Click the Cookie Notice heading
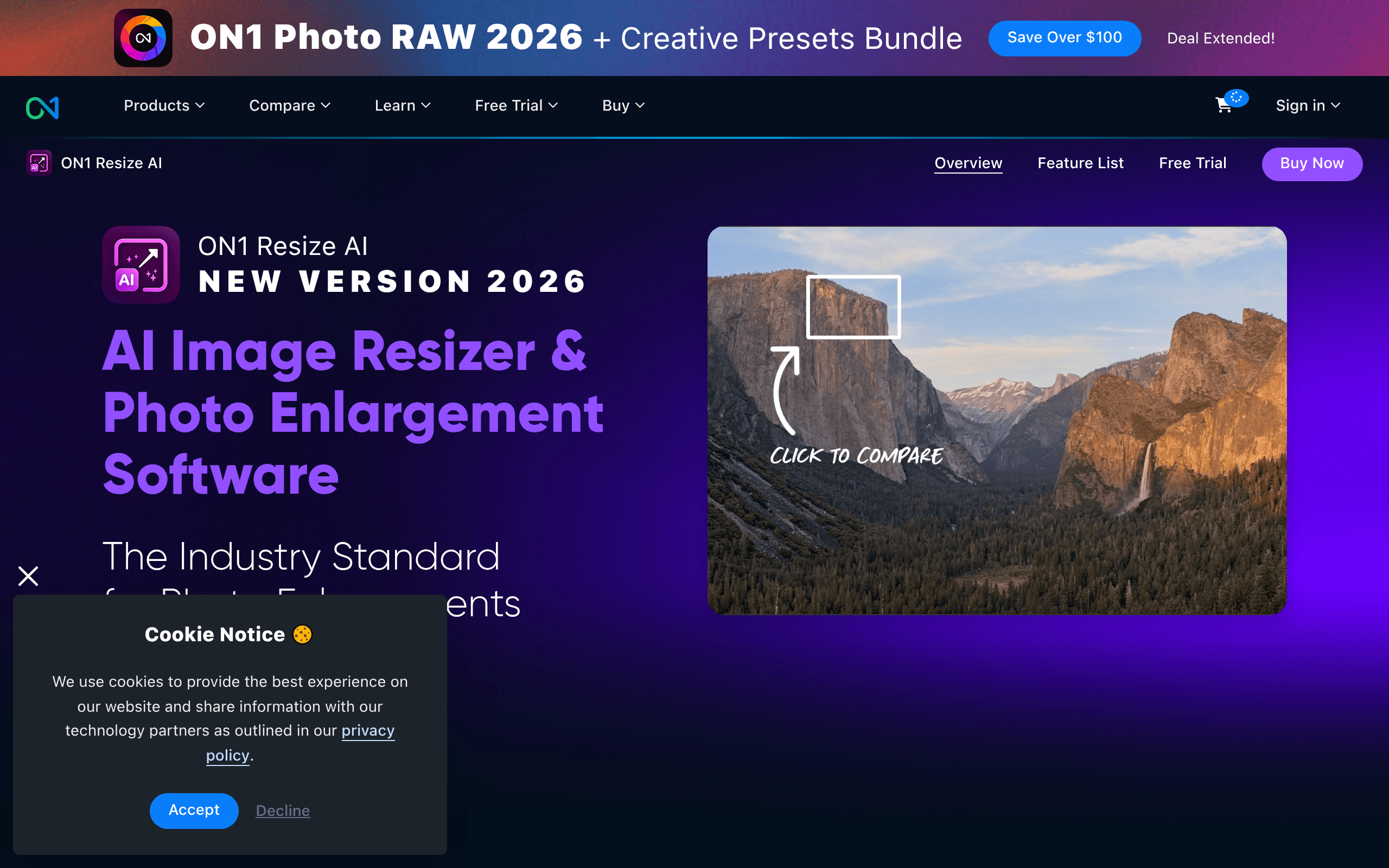The image size is (1389, 868). click(x=215, y=634)
